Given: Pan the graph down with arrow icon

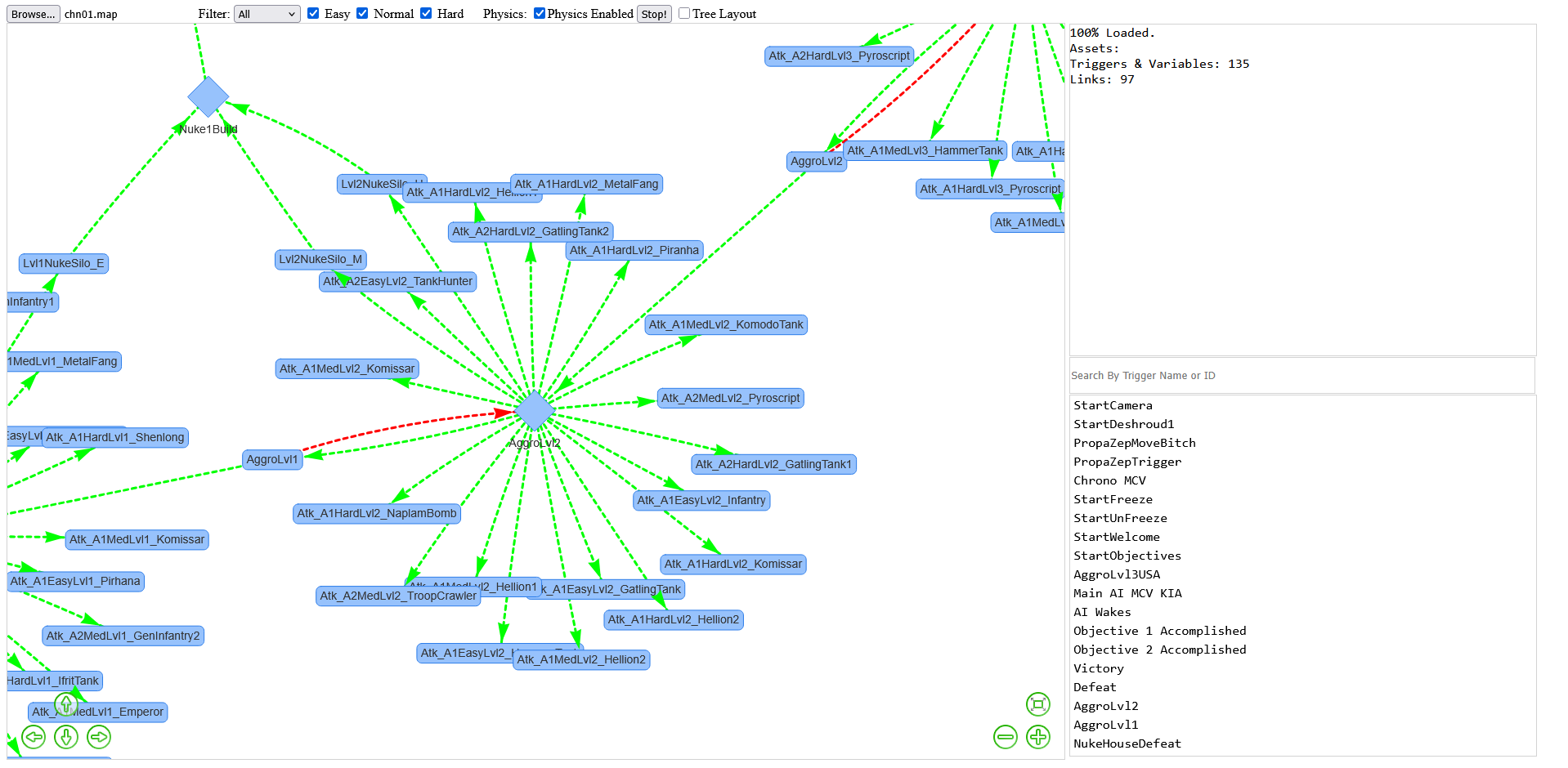Looking at the screenshot, I should [66, 737].
